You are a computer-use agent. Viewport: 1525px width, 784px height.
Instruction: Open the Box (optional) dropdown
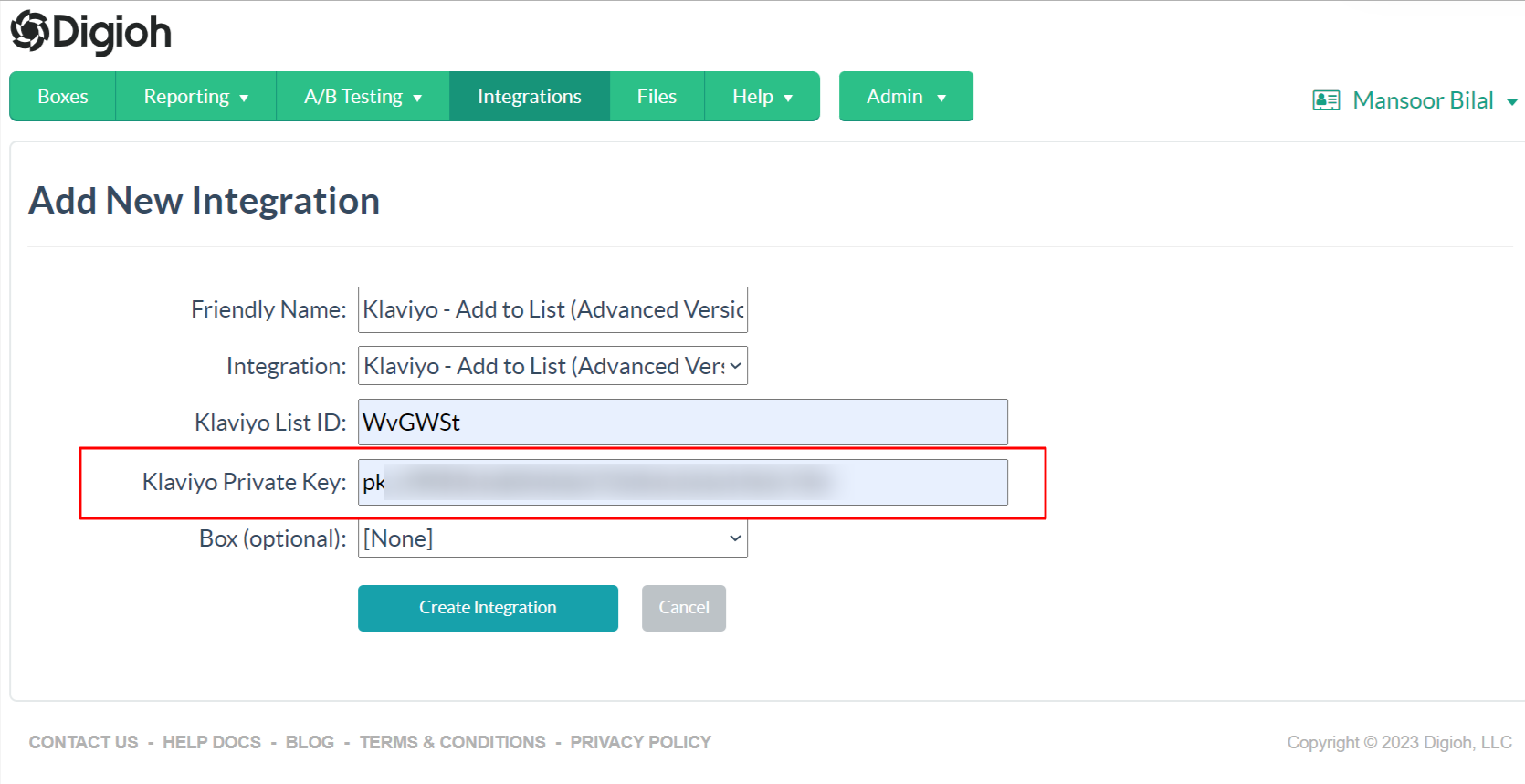coord(552,538)
